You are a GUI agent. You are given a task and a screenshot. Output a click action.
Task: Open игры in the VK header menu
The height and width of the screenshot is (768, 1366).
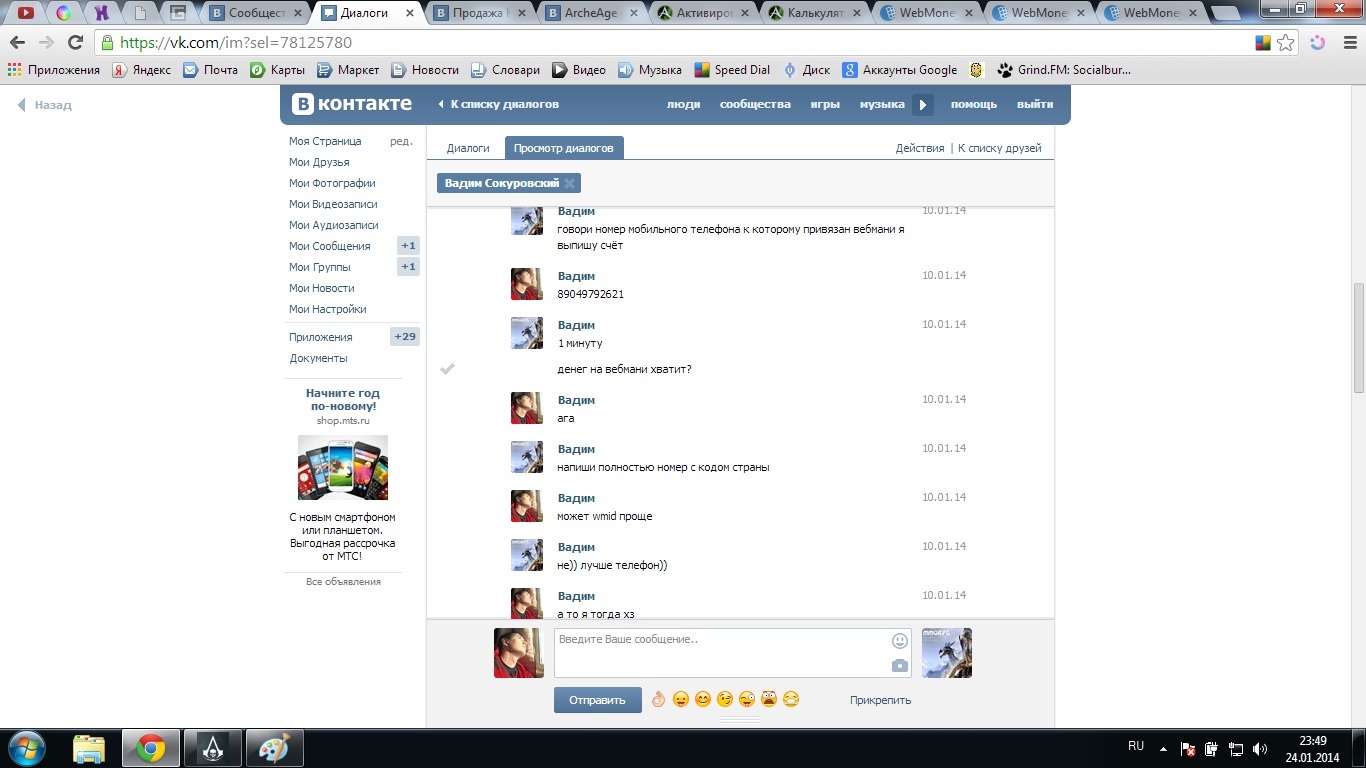tap(825, 104)
